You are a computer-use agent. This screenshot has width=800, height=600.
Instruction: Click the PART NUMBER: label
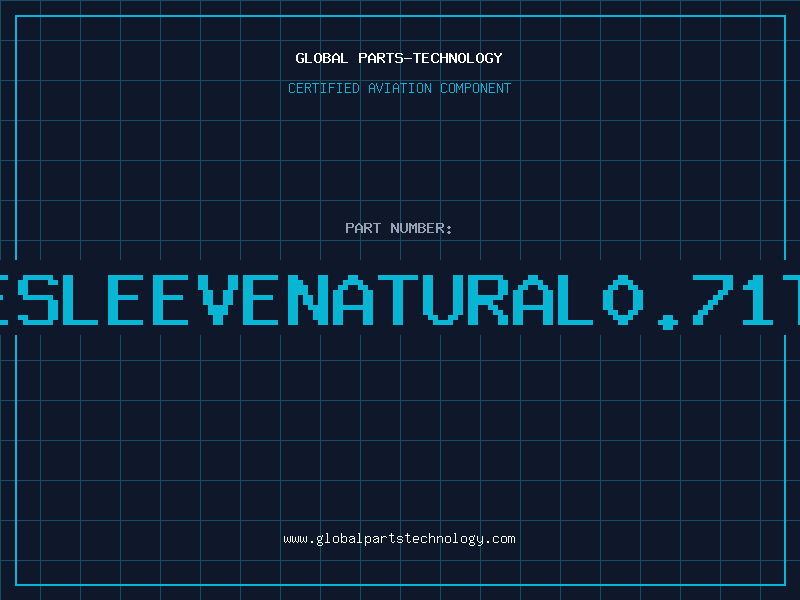tap(399, 228)
